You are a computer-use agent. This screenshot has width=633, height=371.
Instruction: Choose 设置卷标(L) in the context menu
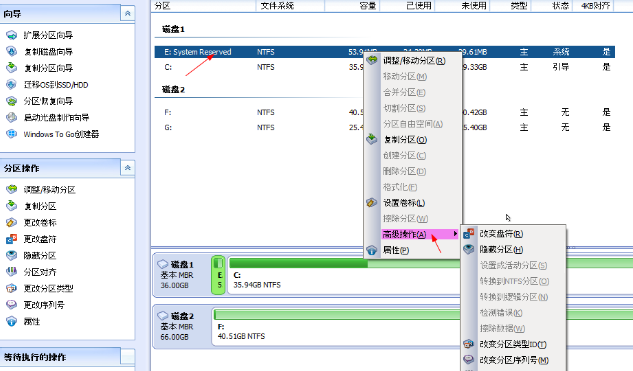pos(404,203)
